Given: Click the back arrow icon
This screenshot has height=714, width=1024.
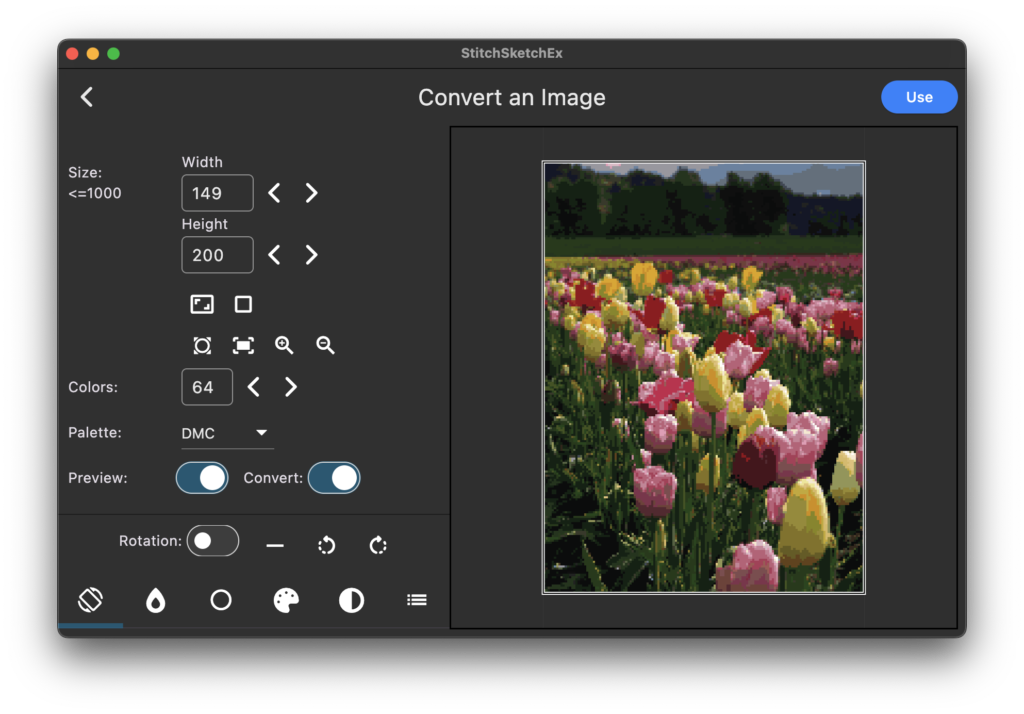Looking at the screenshot, I should 87,97.
